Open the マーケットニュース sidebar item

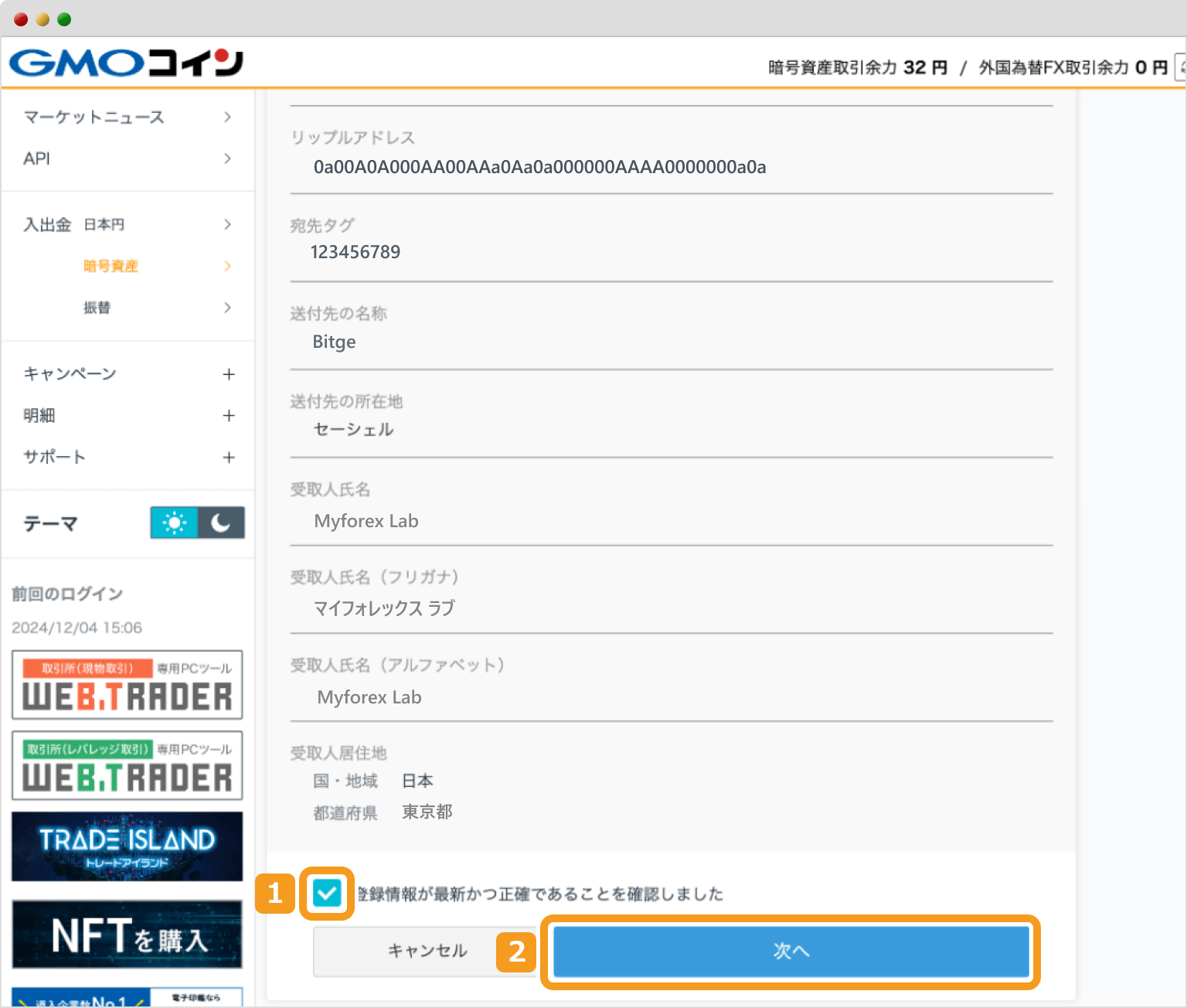pos(93,117)
